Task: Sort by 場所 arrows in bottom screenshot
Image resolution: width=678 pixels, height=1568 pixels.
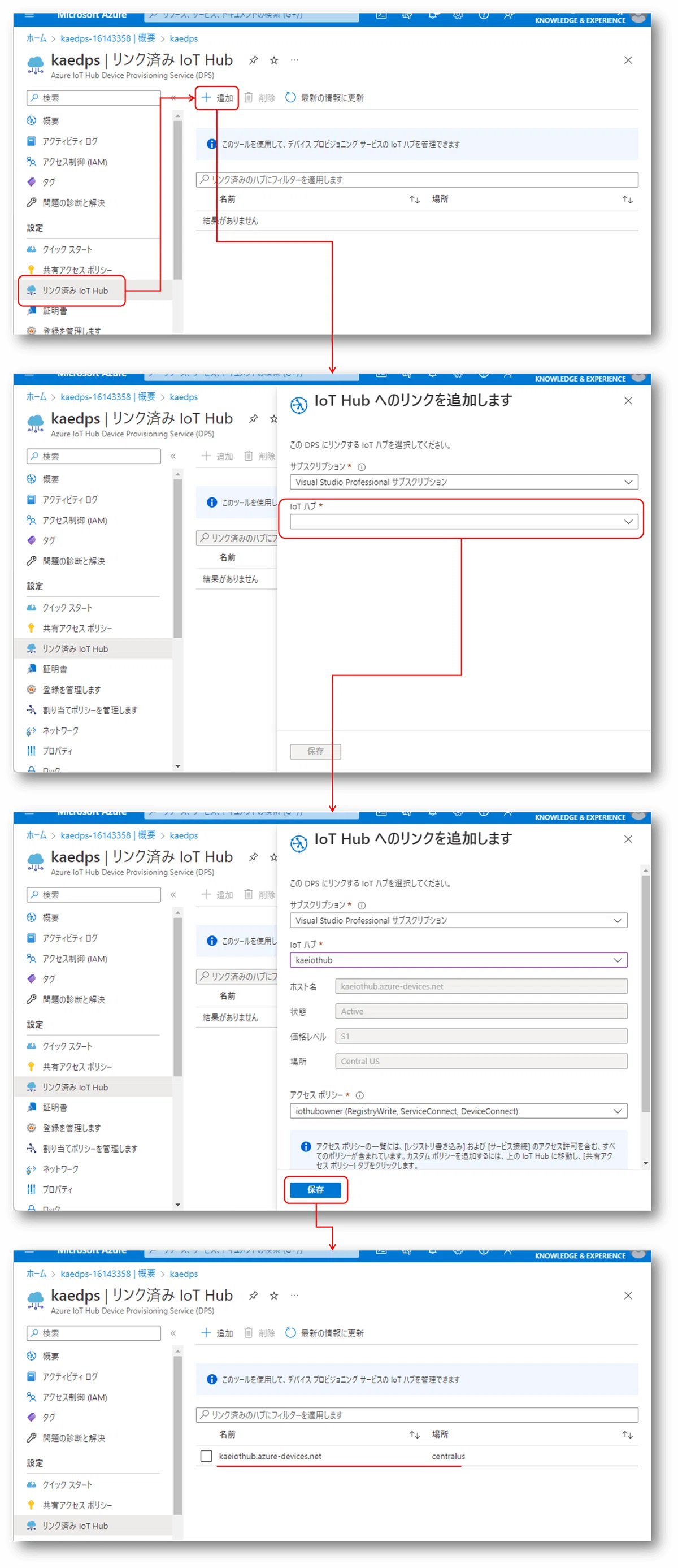Action: point(628,1435)
